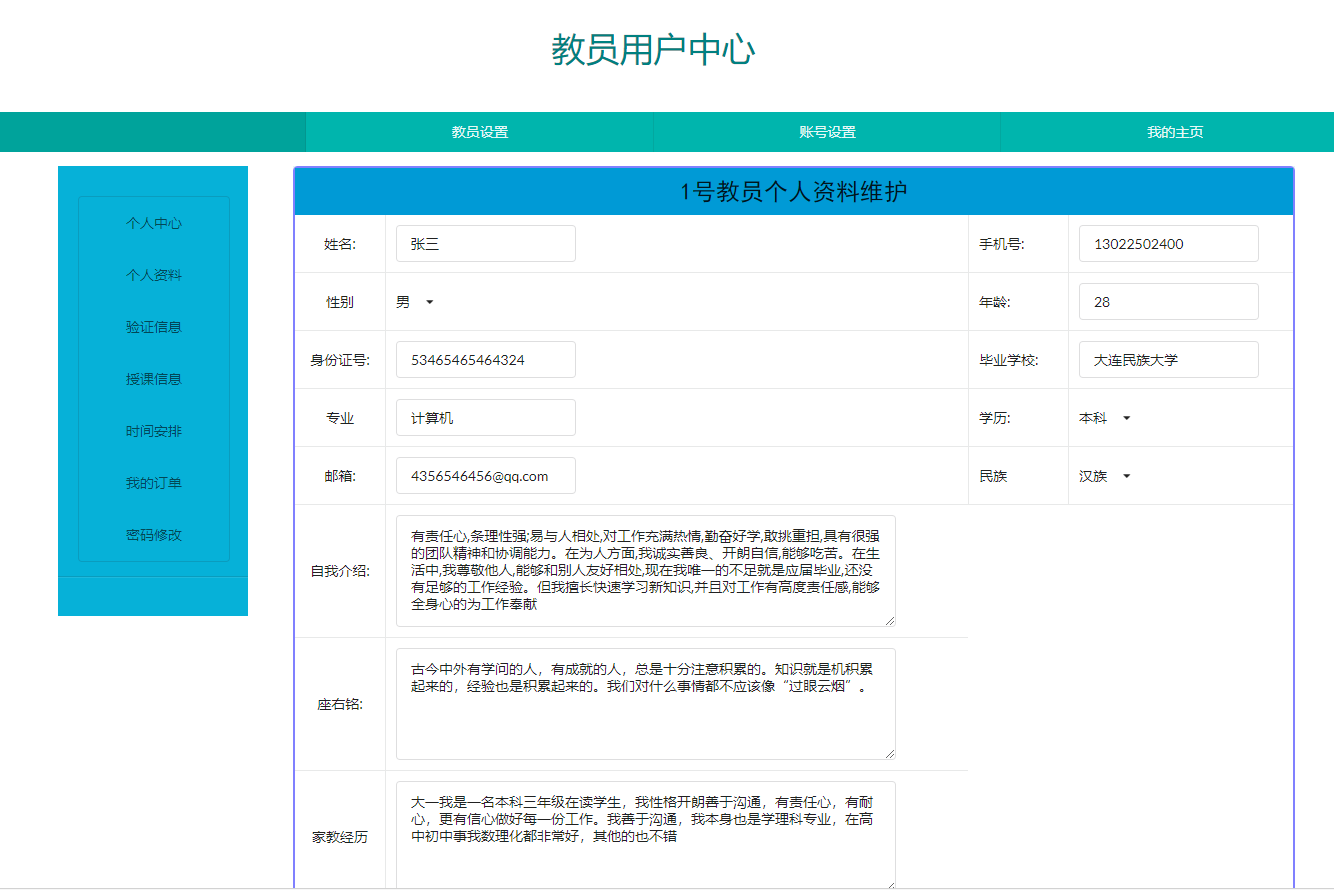
Task: Click the 年龄 field showing 28
Action: [x=1168, y=301]
